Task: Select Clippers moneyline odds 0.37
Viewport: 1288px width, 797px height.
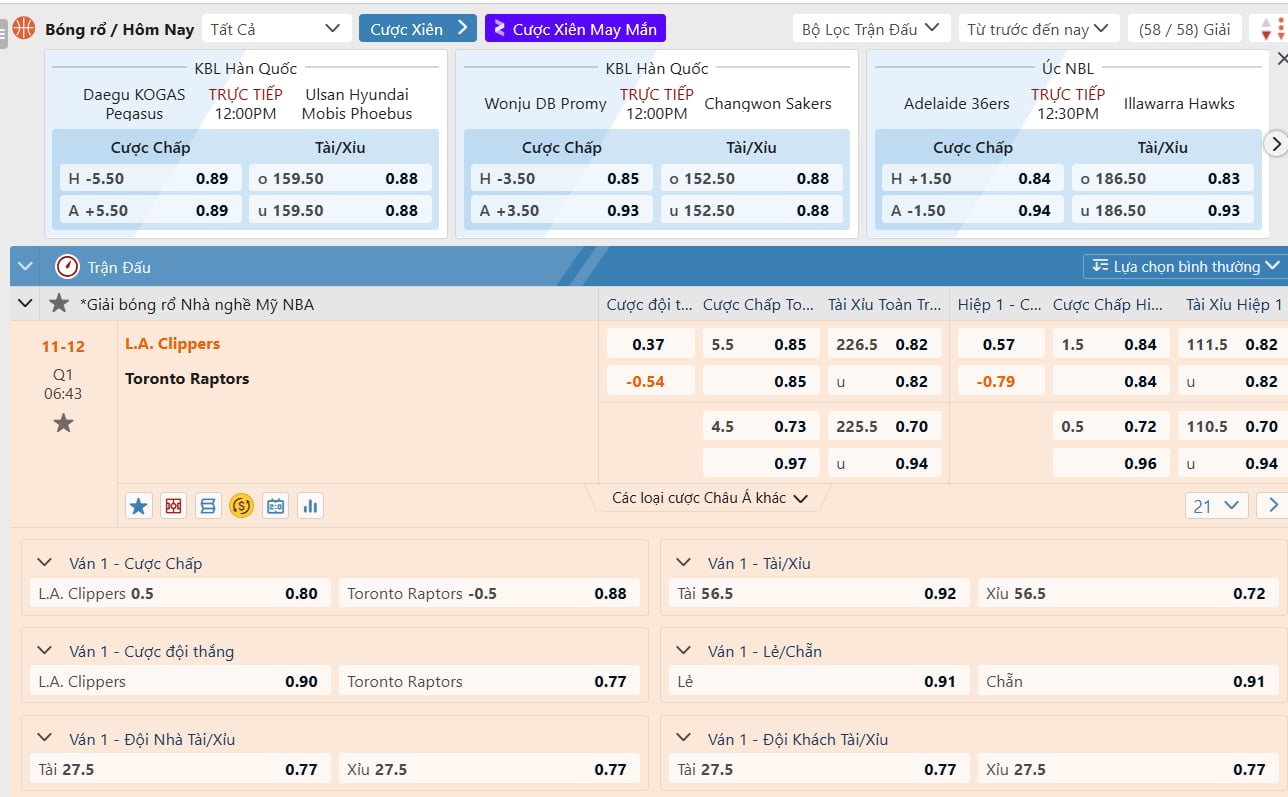Action: point(650,344)
